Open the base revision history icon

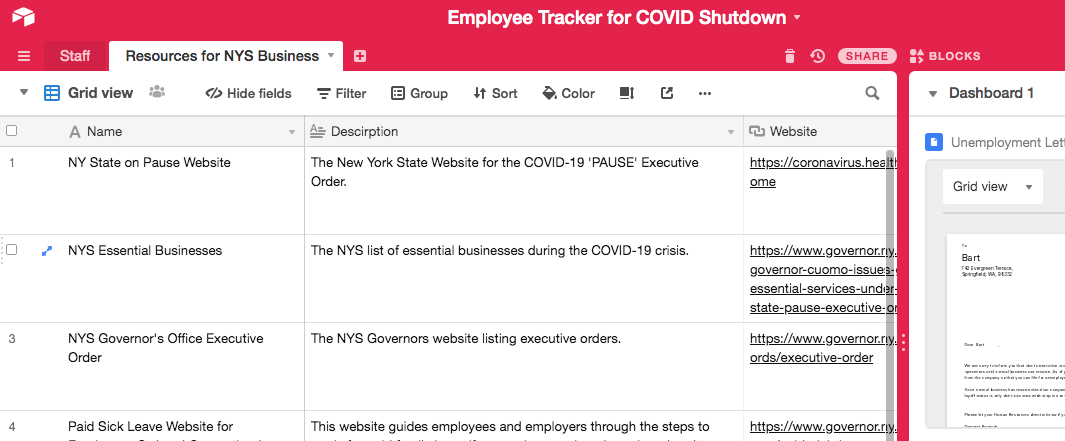point(817,56)
